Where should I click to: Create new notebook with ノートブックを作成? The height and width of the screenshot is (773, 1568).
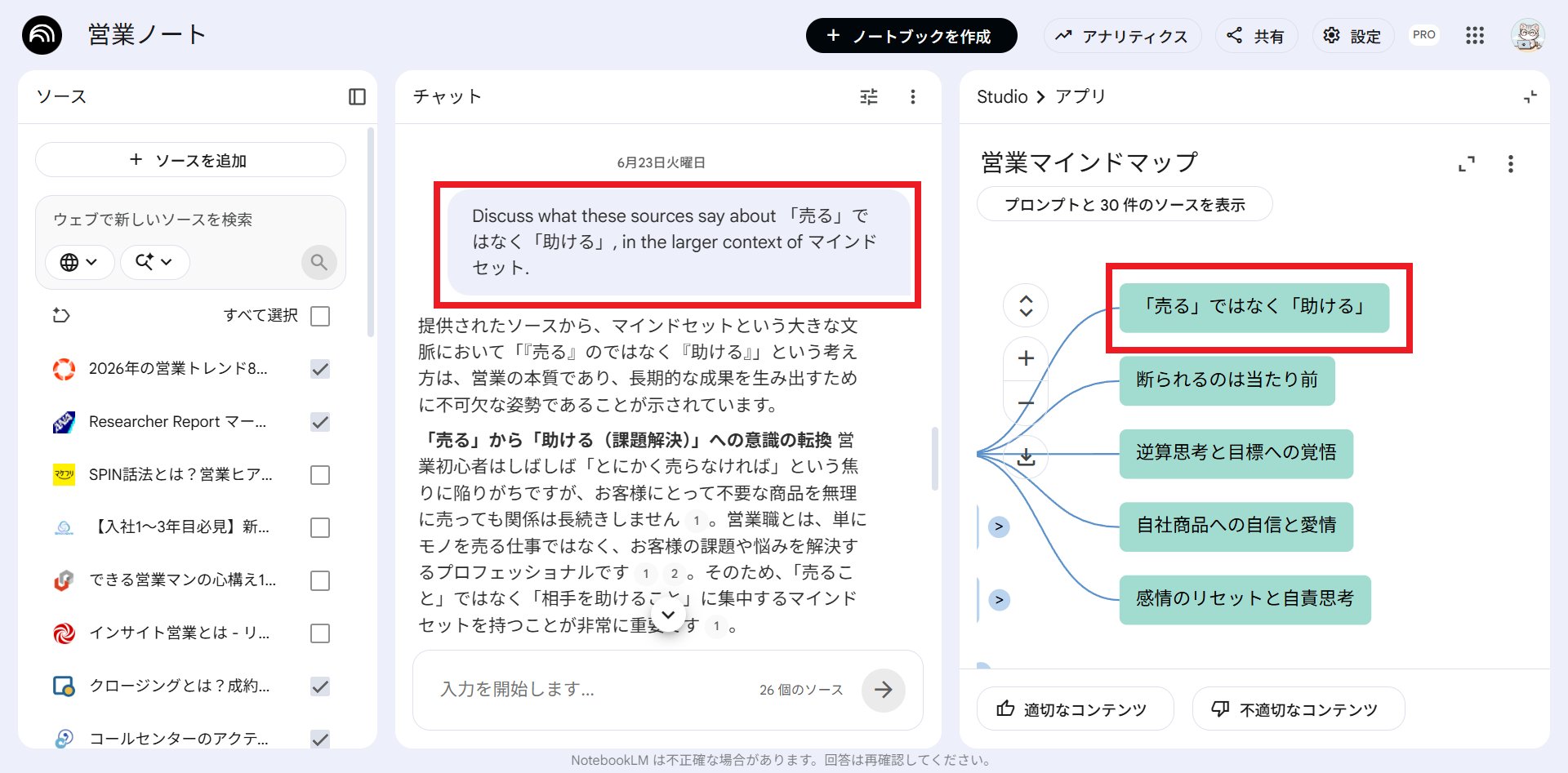click(x=911, y=36)
